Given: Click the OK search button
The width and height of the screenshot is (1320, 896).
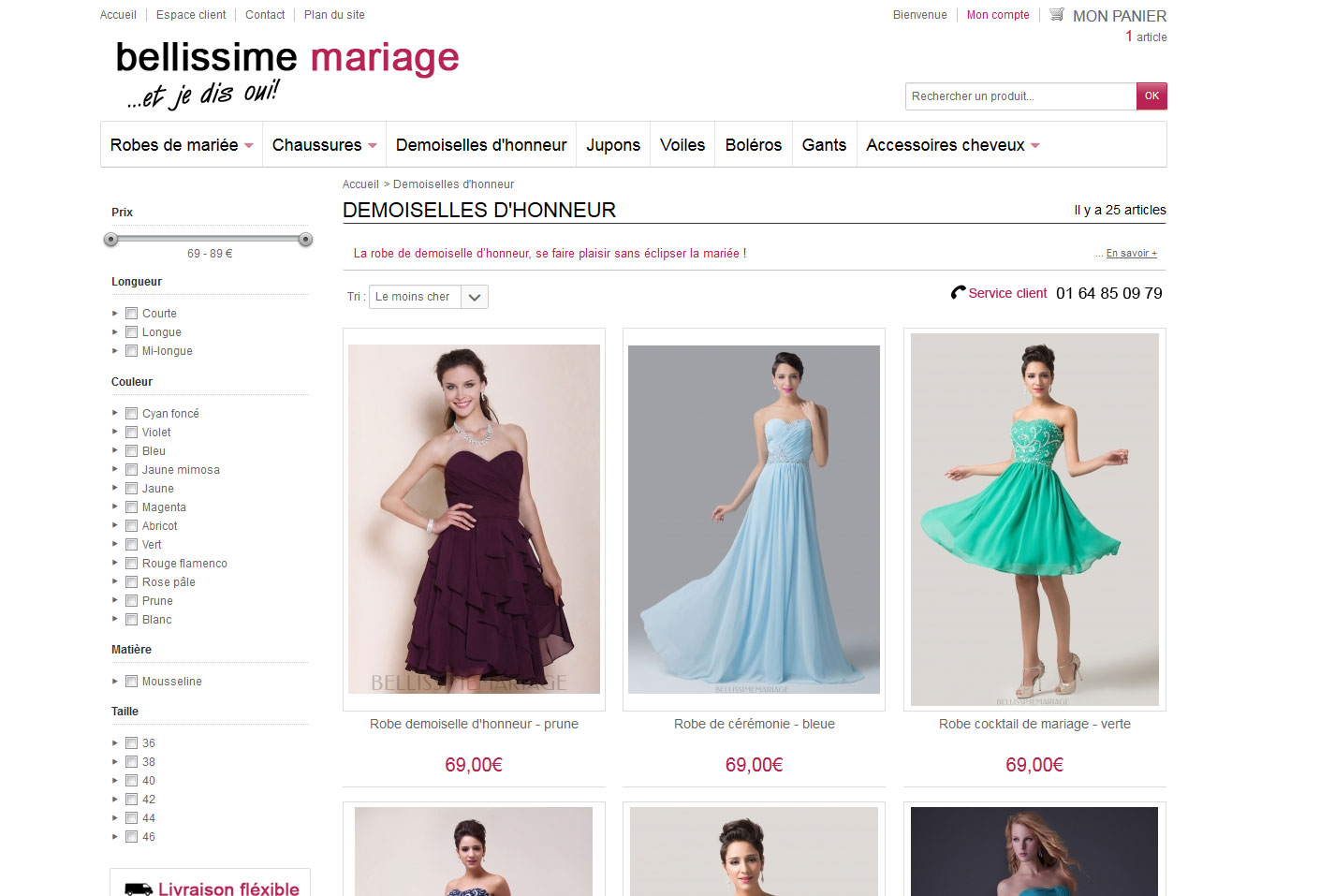Looking at the screenshot, I should [x=1151, y=96].
